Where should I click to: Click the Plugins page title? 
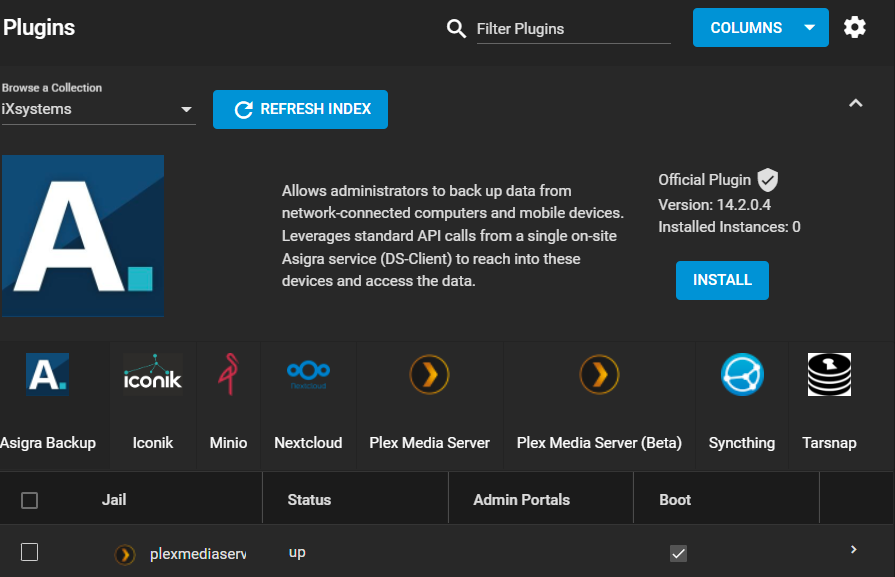coord(39,27)
